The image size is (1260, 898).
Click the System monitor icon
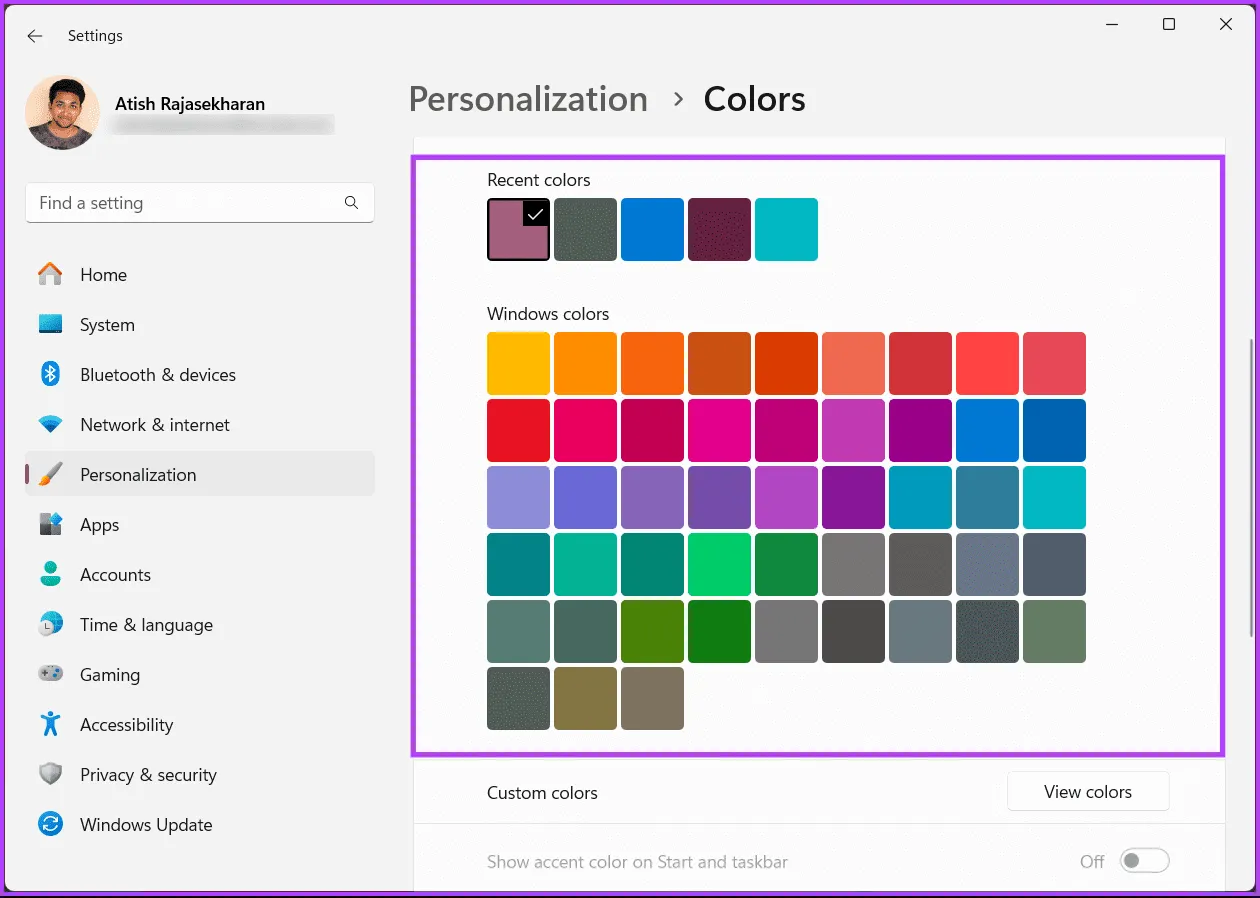click(51, 324)
